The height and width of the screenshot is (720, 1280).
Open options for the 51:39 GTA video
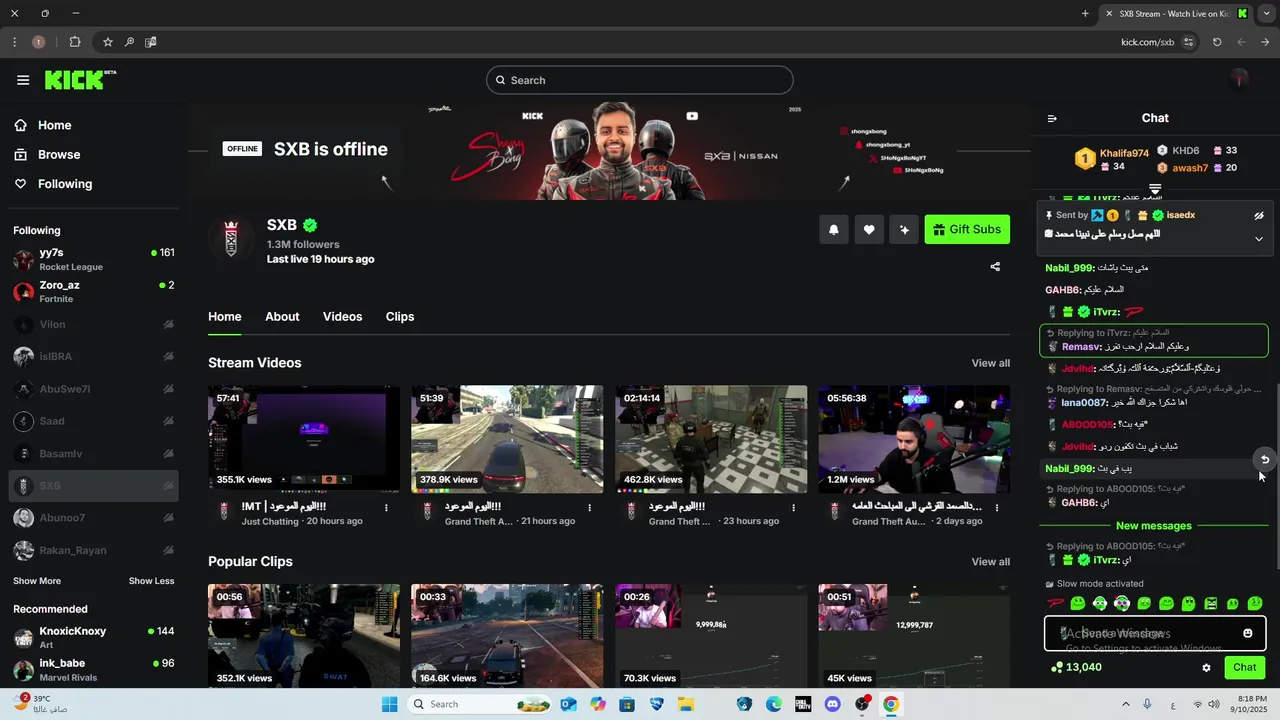(589, 508)
